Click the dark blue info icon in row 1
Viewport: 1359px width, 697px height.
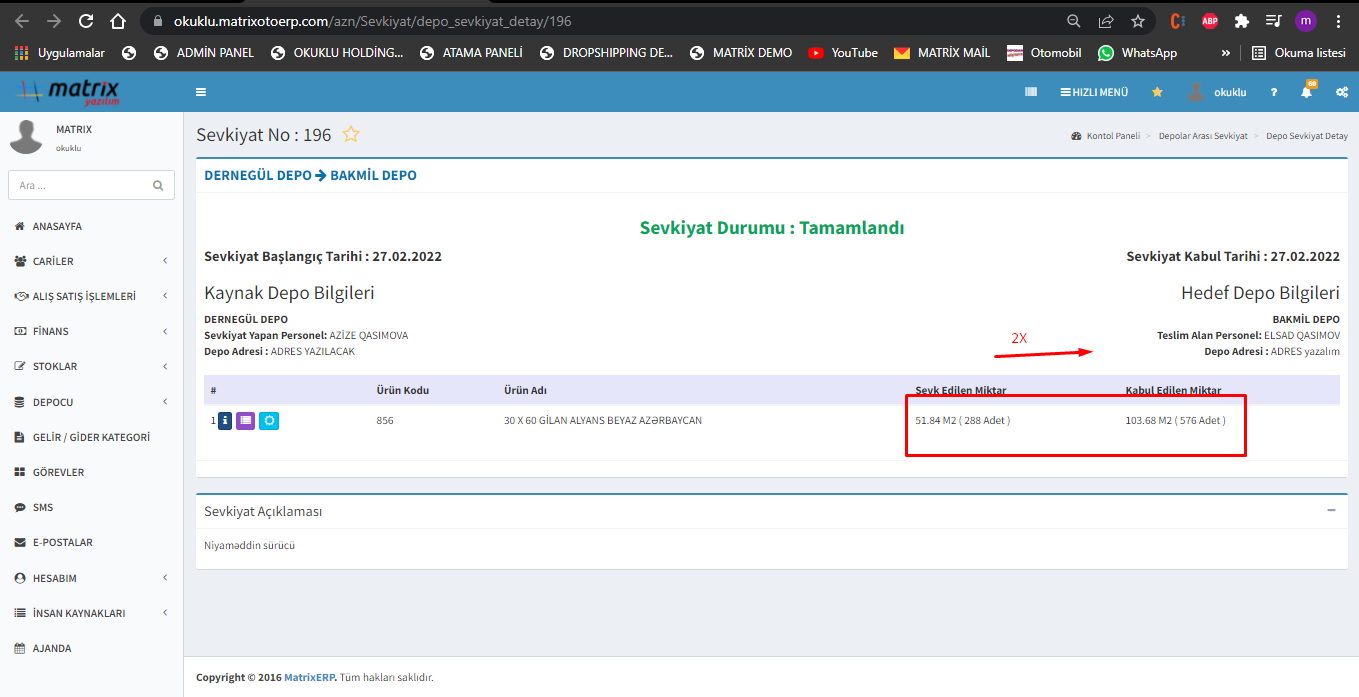coord(225,421)
